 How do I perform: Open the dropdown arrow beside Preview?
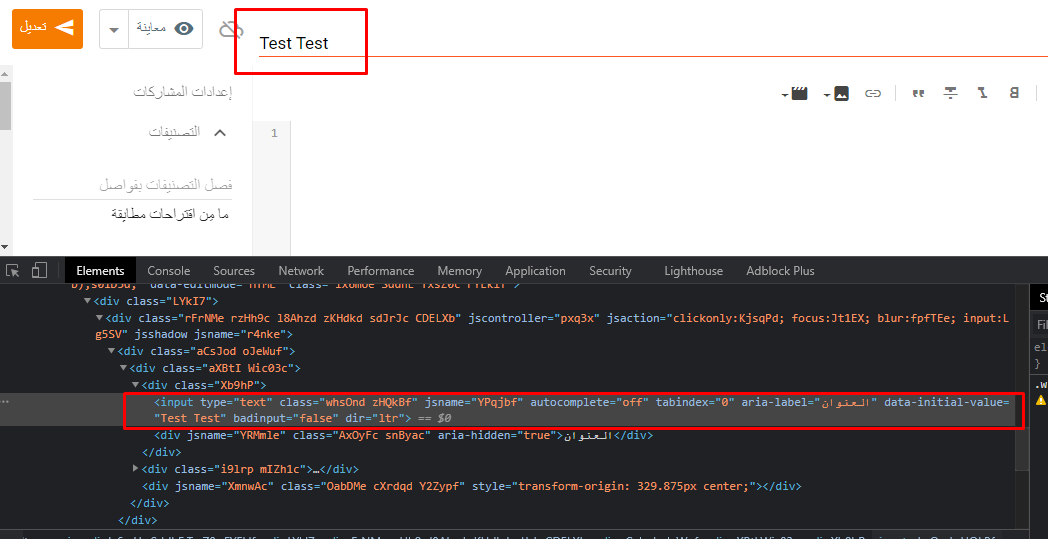coord(115,29)
